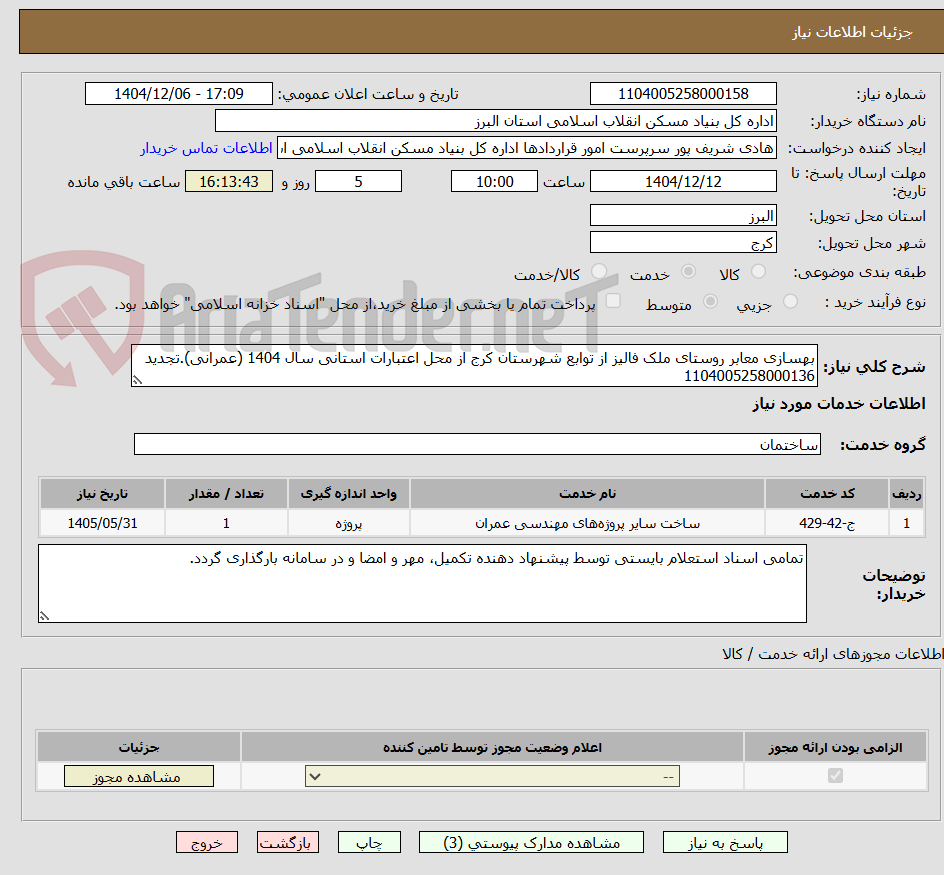Viewport: 944px width, 875px height.
Task: Click the announcement date 1404/12/06 field
Action: coord(179,94)
